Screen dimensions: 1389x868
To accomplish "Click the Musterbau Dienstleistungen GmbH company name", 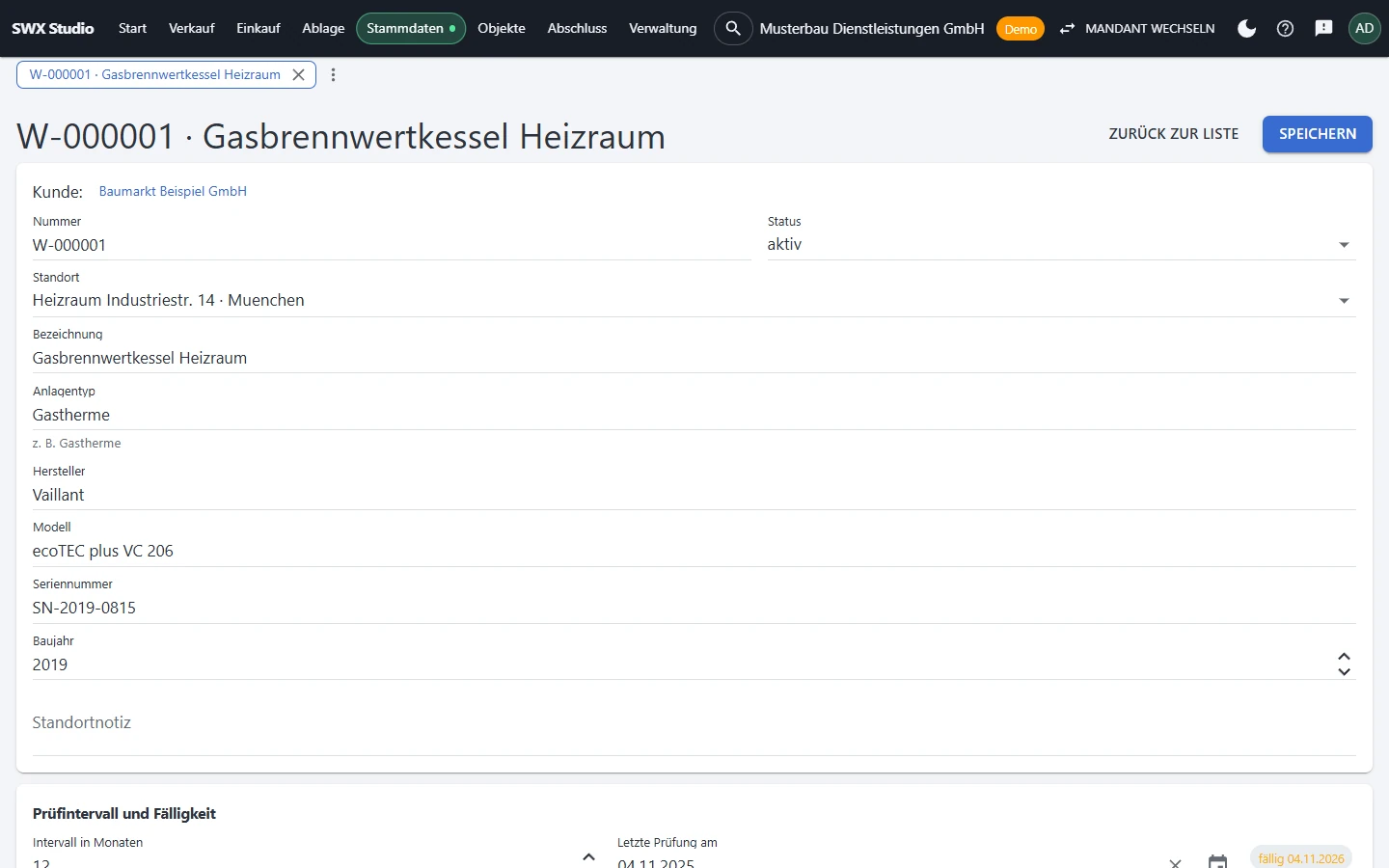I will (872, 29).
